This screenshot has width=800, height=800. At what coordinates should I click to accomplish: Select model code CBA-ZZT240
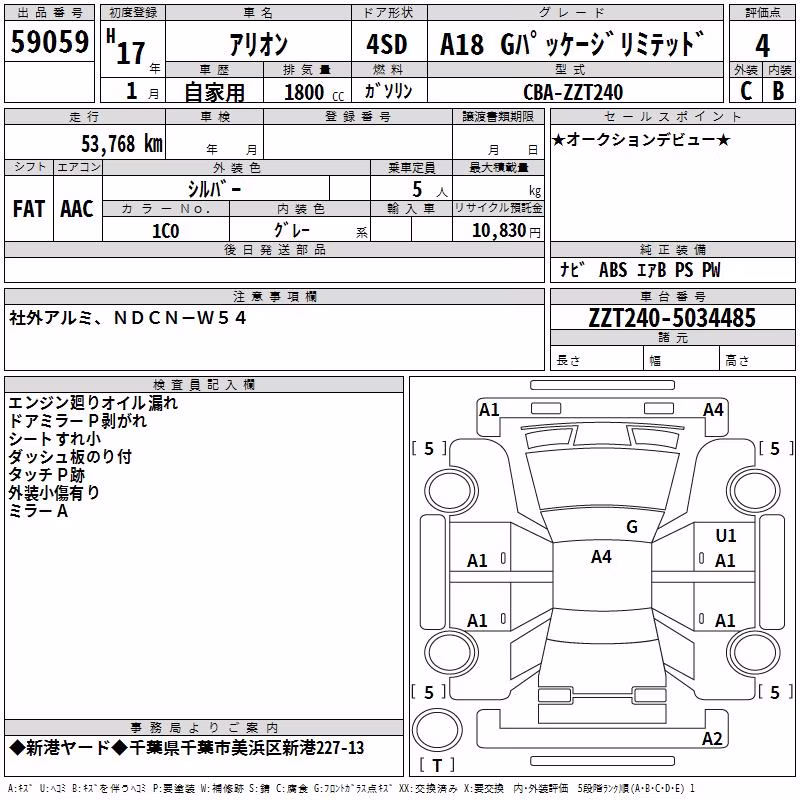pyautogui.click(x=573, y=92)
